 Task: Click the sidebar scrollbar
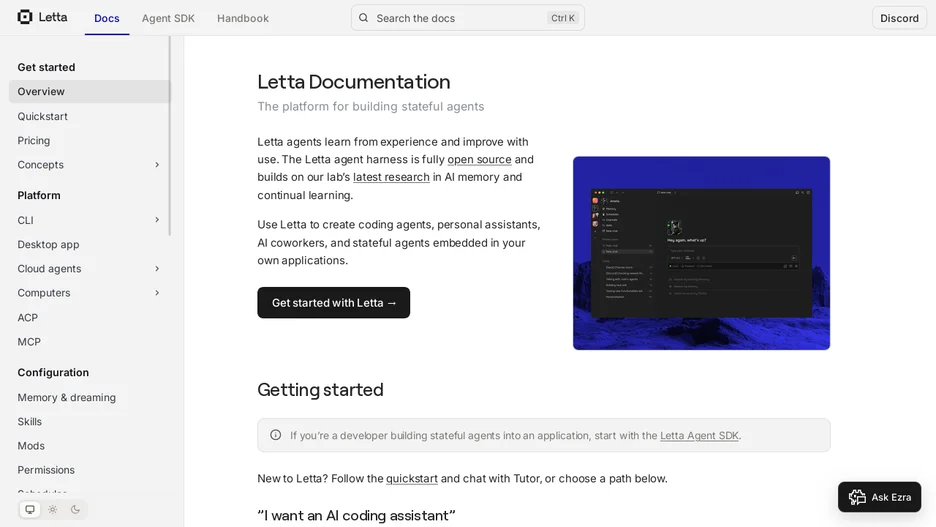tap(170, 136)
